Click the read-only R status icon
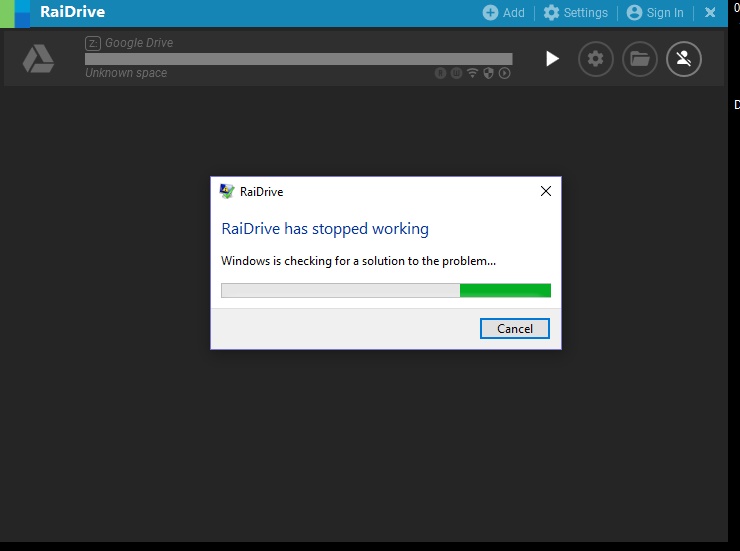The width and height of the screenshot is (740, 551). (x=440, y=73)
